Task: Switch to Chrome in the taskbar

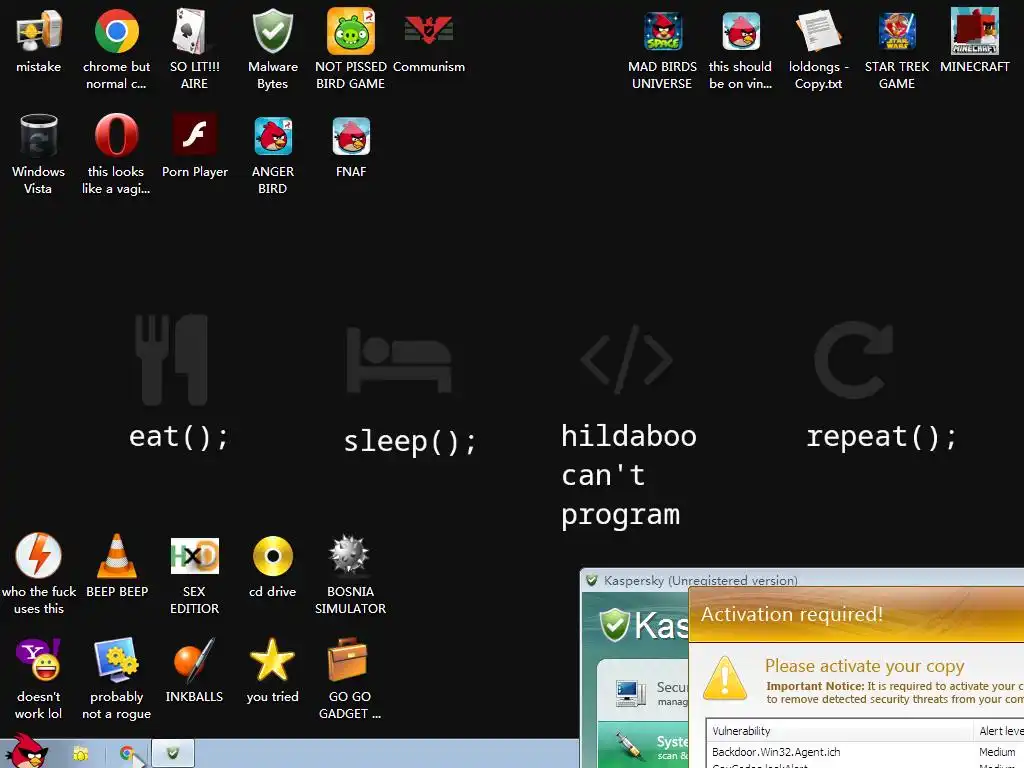Action: (x=127, y=754)
